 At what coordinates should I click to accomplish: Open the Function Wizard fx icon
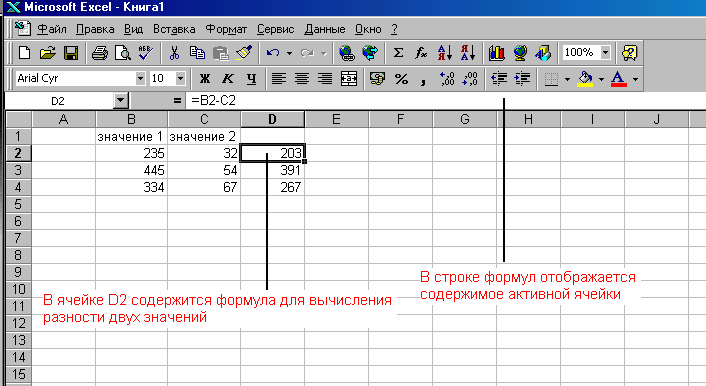coord(421,53)
